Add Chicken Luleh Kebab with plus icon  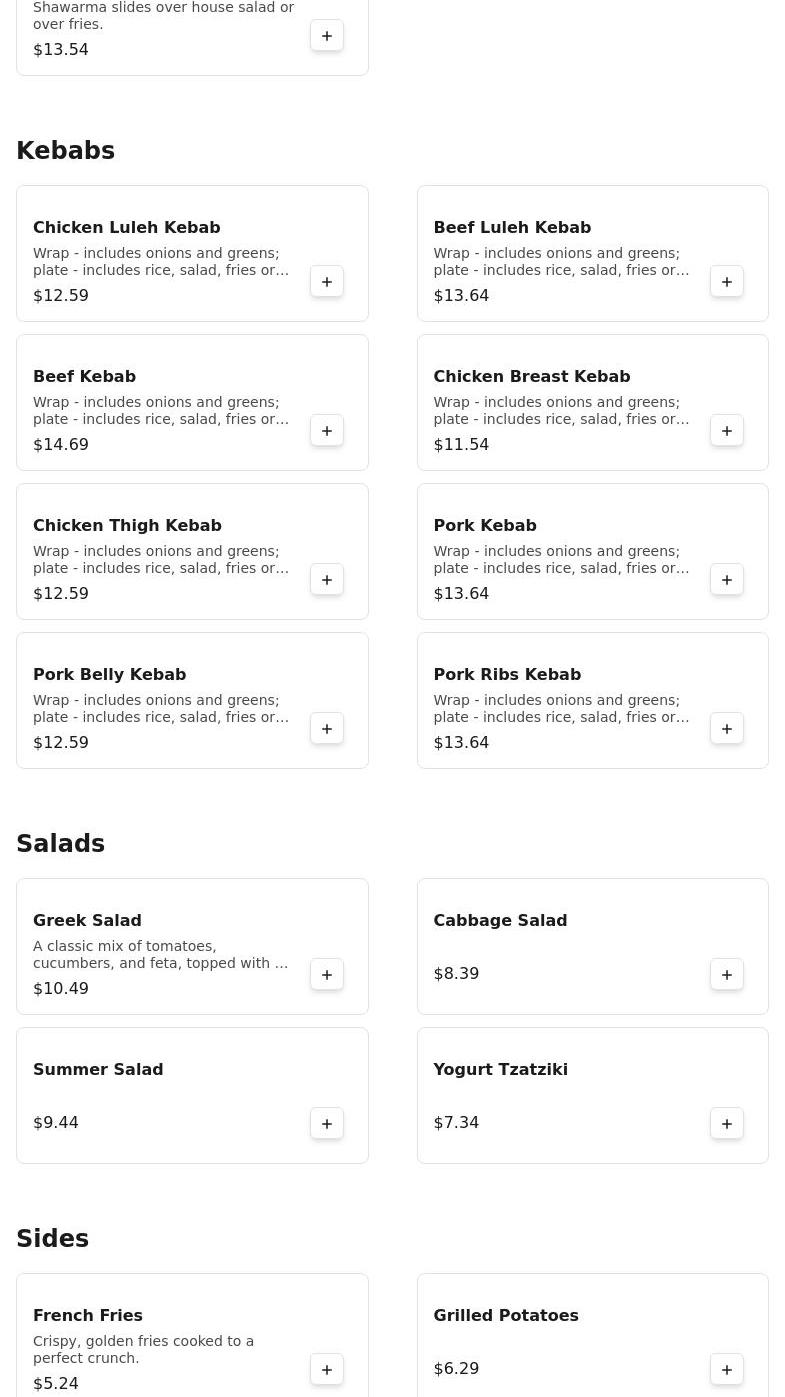click(327, 282)
